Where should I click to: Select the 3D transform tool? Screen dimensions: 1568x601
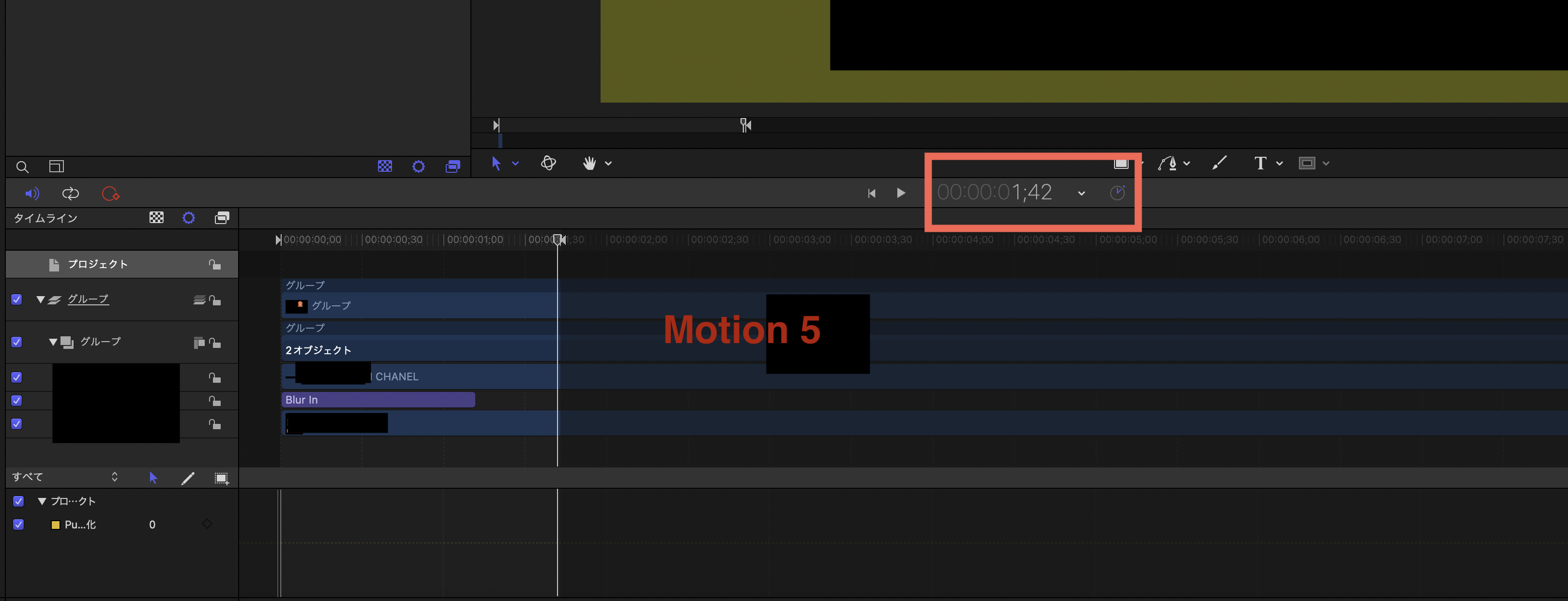(548, 163)
